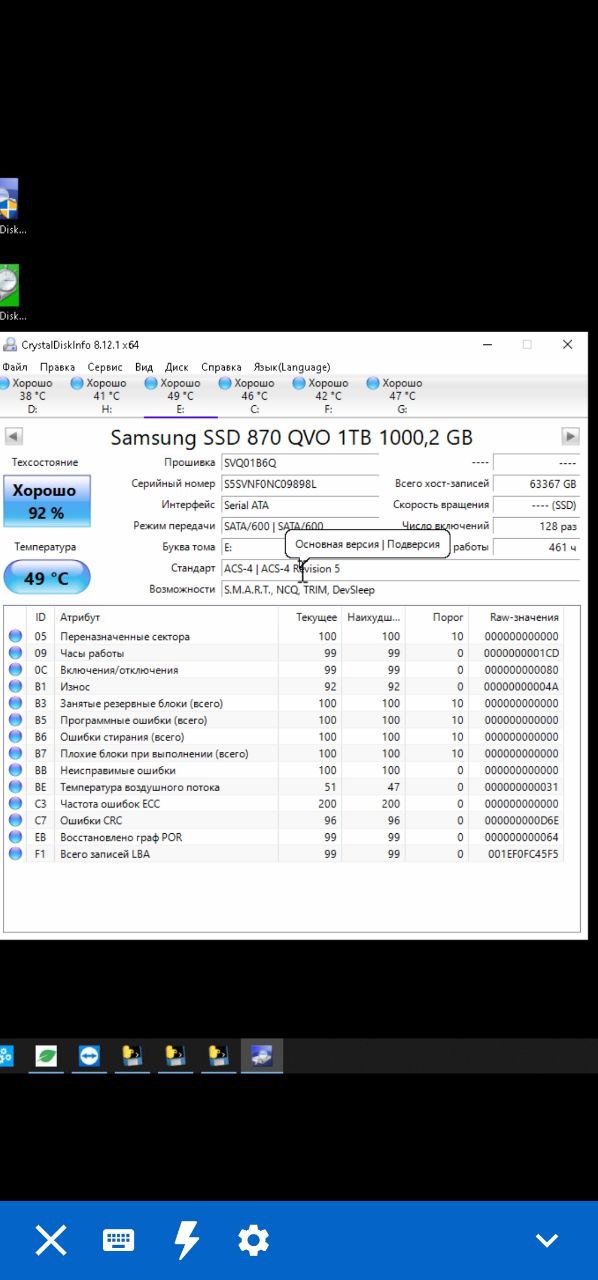Click status circle of row B3 Занятые резервные блоки
598x1280 pixels.
point(15,703)
